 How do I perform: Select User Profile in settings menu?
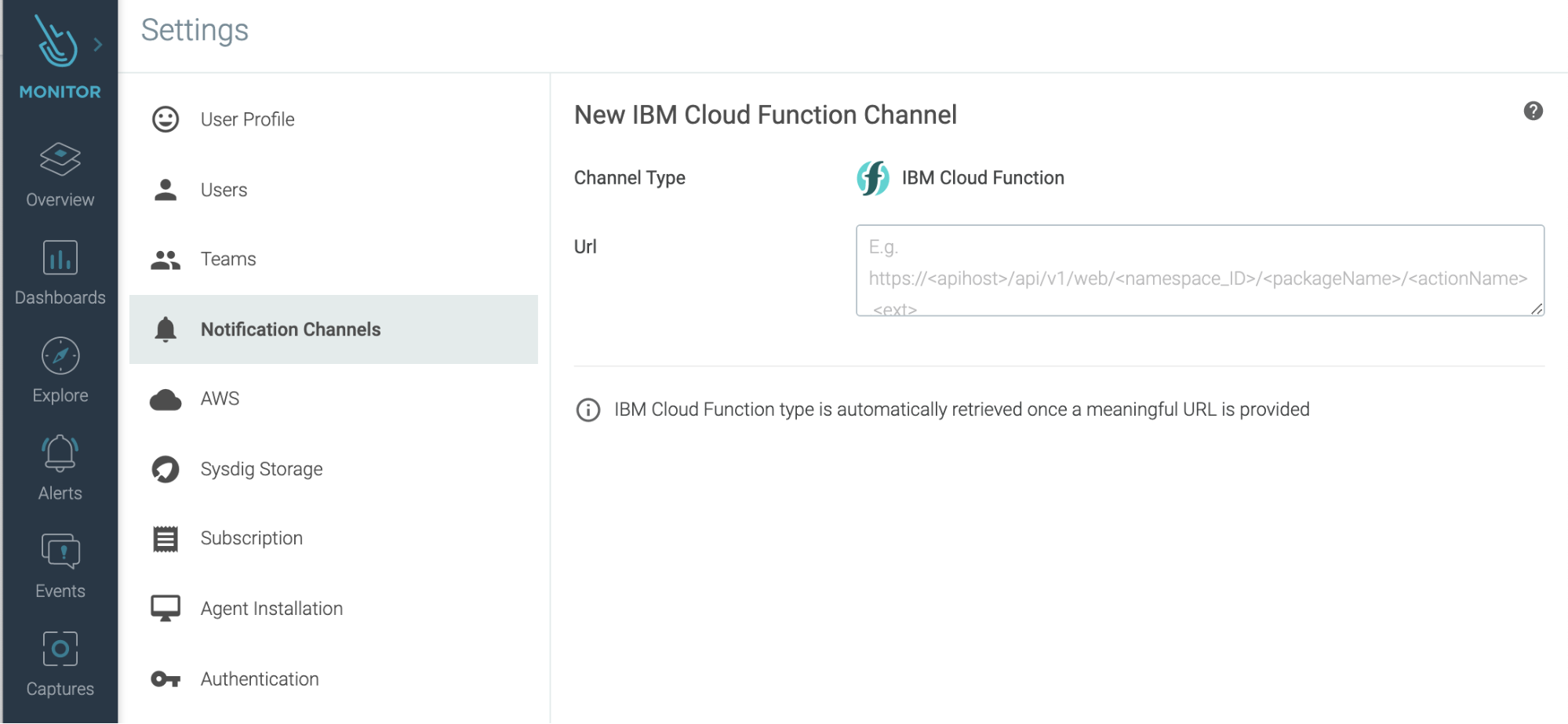tap(333, 119)
